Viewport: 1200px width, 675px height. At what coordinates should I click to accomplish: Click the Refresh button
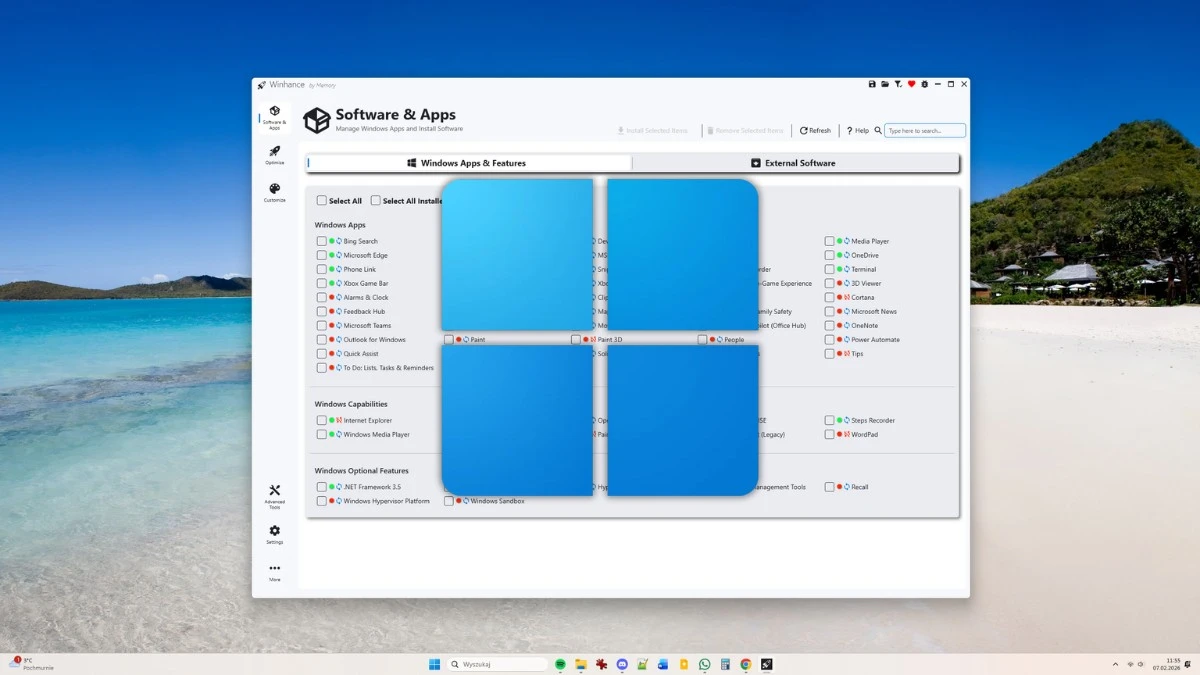[x=814, y=130]
